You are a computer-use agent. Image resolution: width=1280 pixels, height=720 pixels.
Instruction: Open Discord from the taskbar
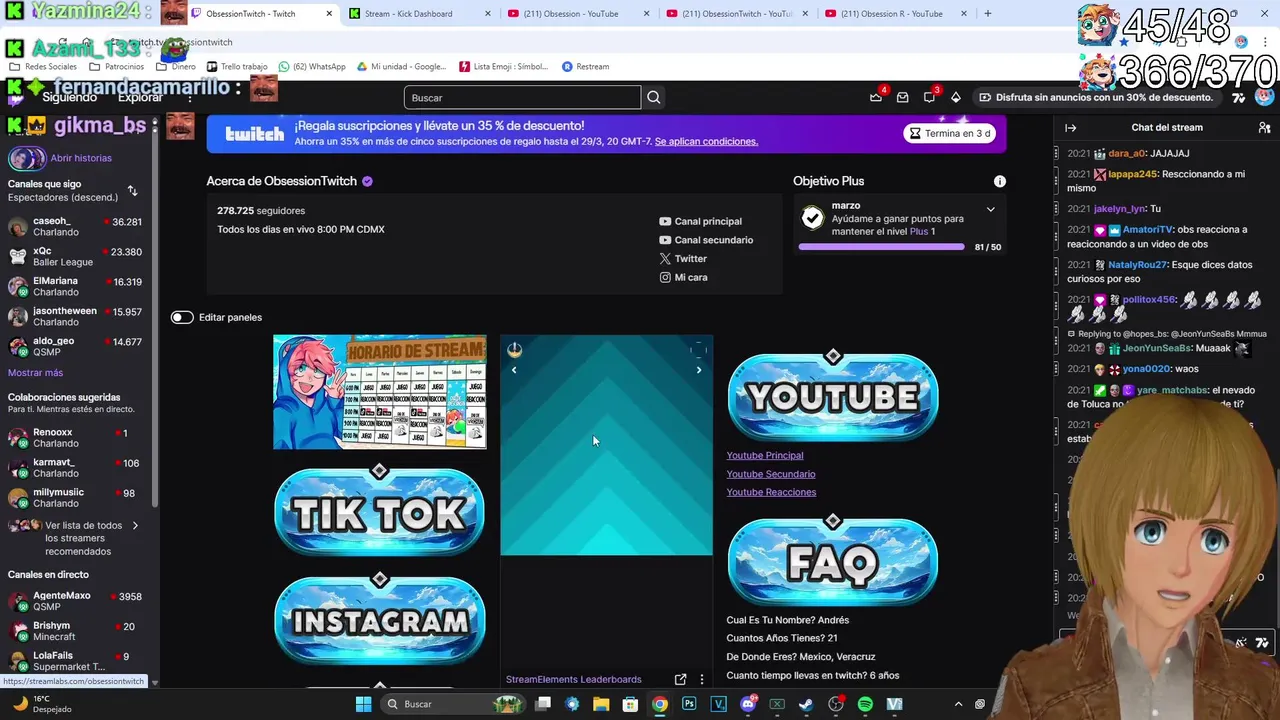[x=747, y=704]
